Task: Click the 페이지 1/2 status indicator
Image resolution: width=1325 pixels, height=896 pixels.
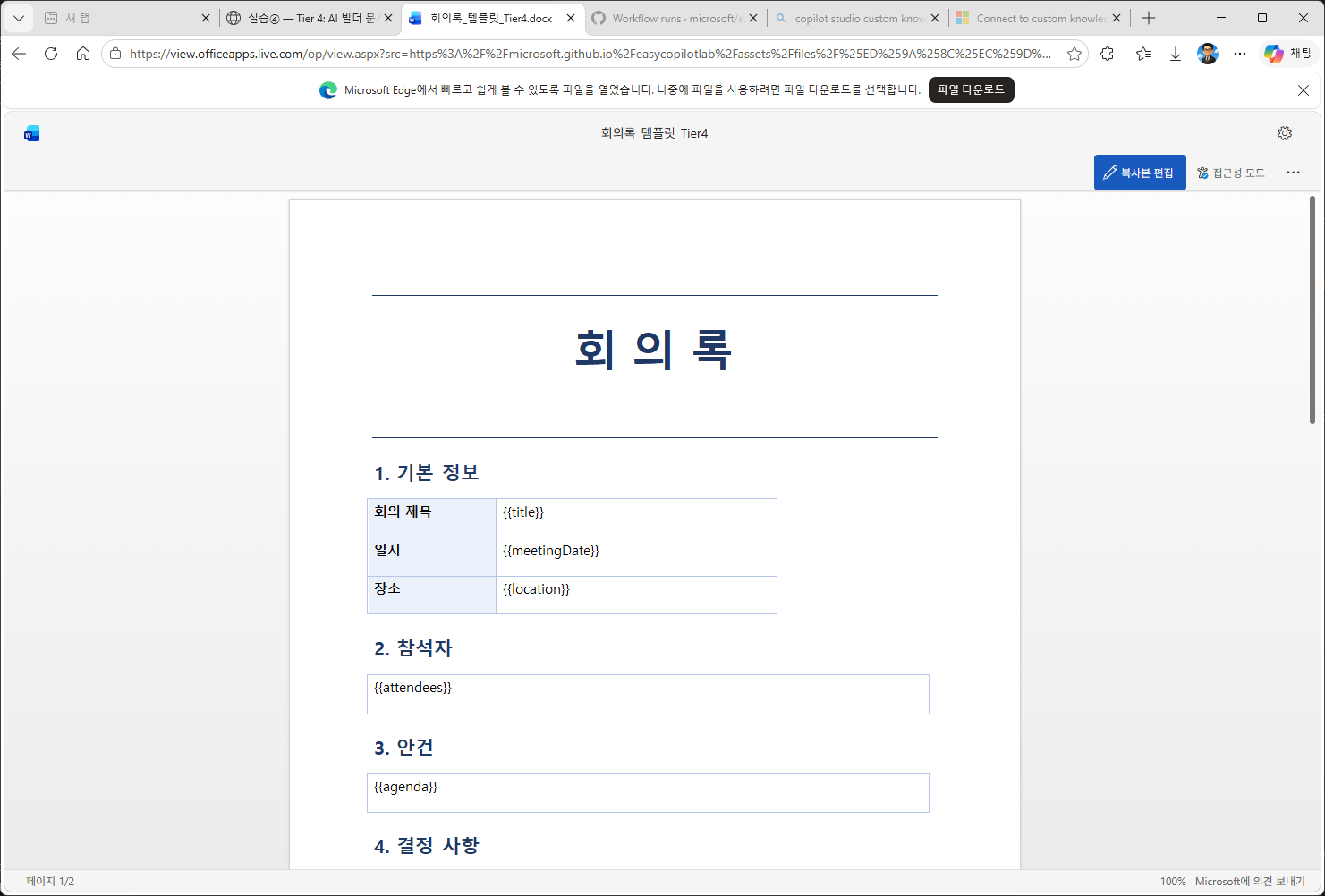Action: pos(50,882)
